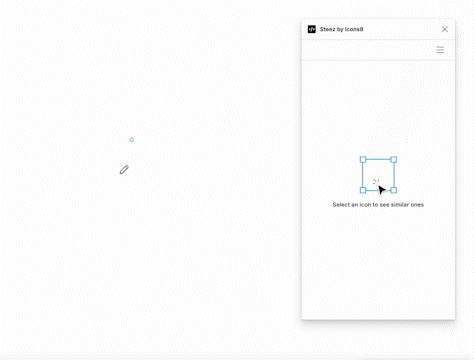Open the hamburger menu in Steez panel
The image size is (474, 360).
440,50
